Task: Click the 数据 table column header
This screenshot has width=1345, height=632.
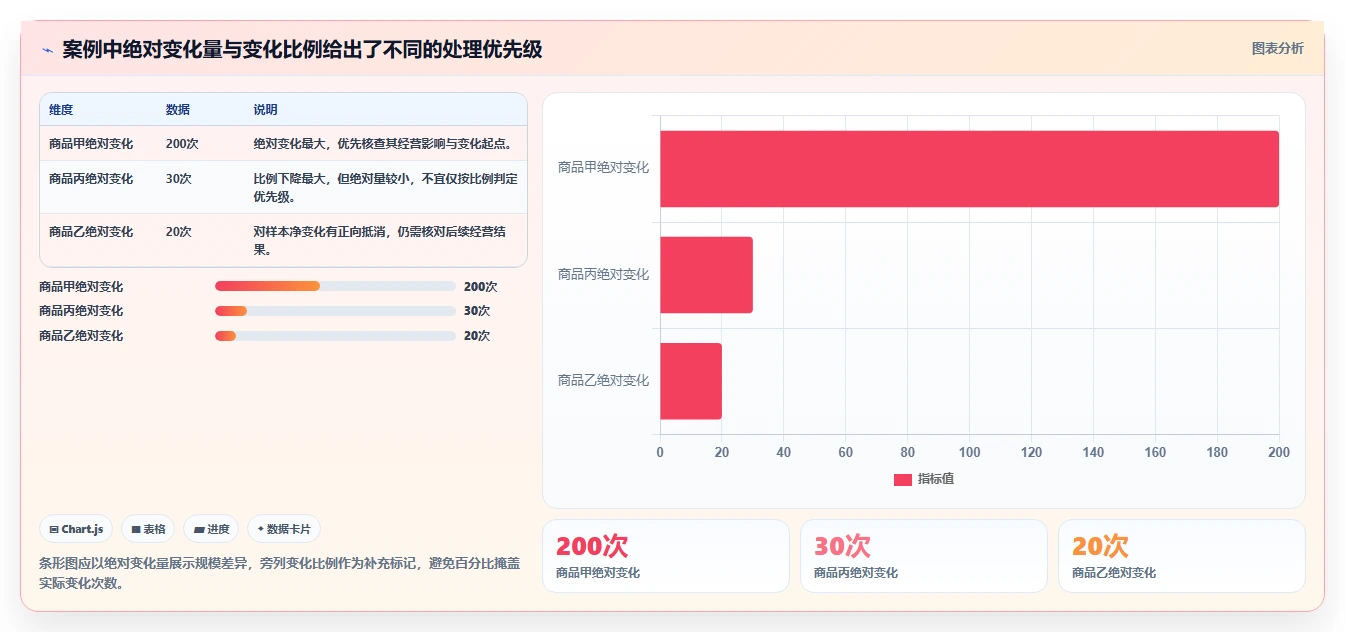Action: (x=178, y=110)
